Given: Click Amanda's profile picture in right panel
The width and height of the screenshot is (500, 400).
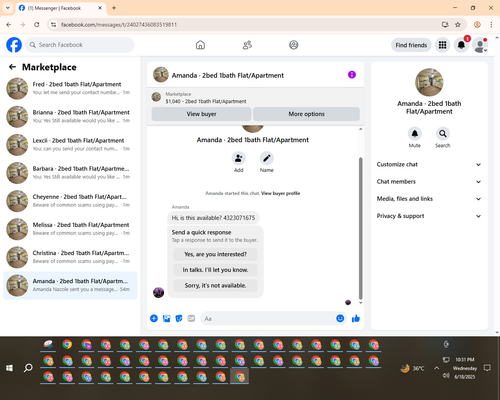Looking at the screenshot, I should (x=429, y=82).
